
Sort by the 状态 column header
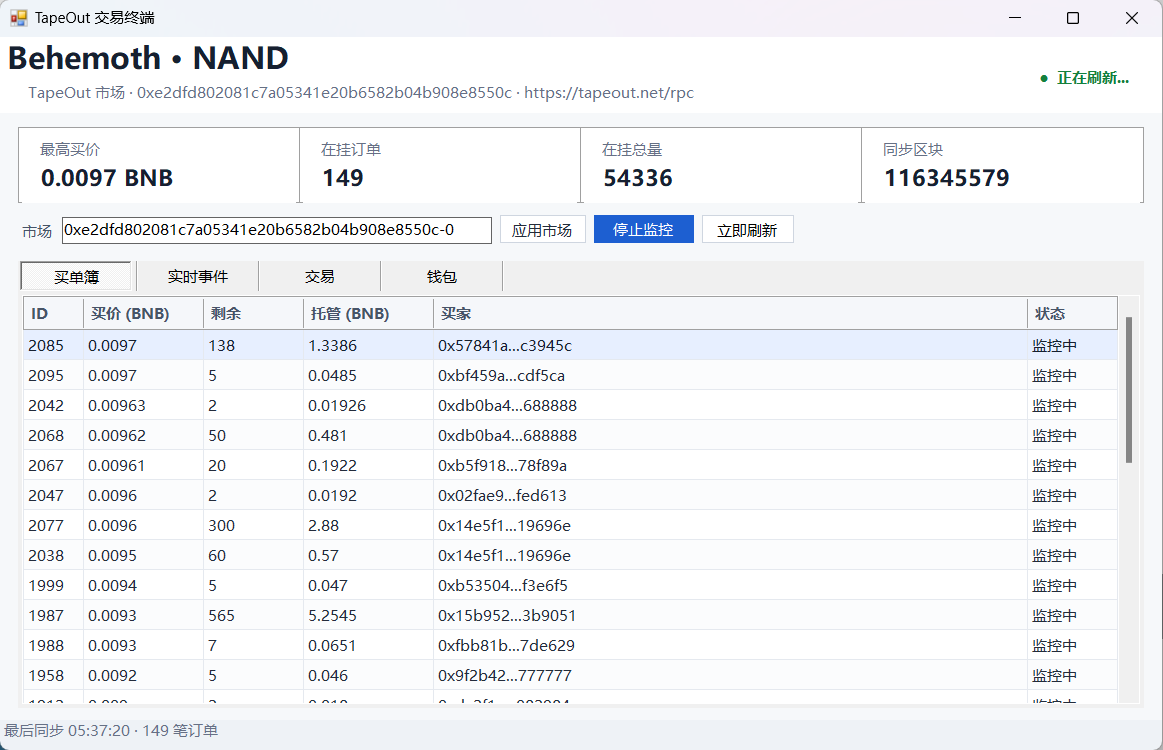point(1072,314)
